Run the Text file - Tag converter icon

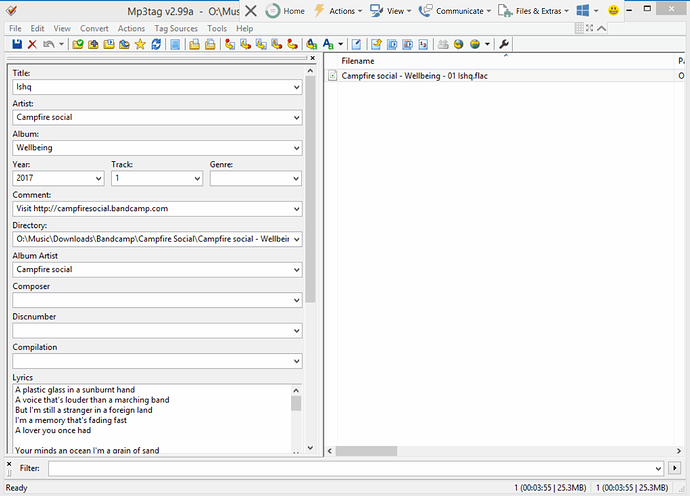tap(277, 44)
